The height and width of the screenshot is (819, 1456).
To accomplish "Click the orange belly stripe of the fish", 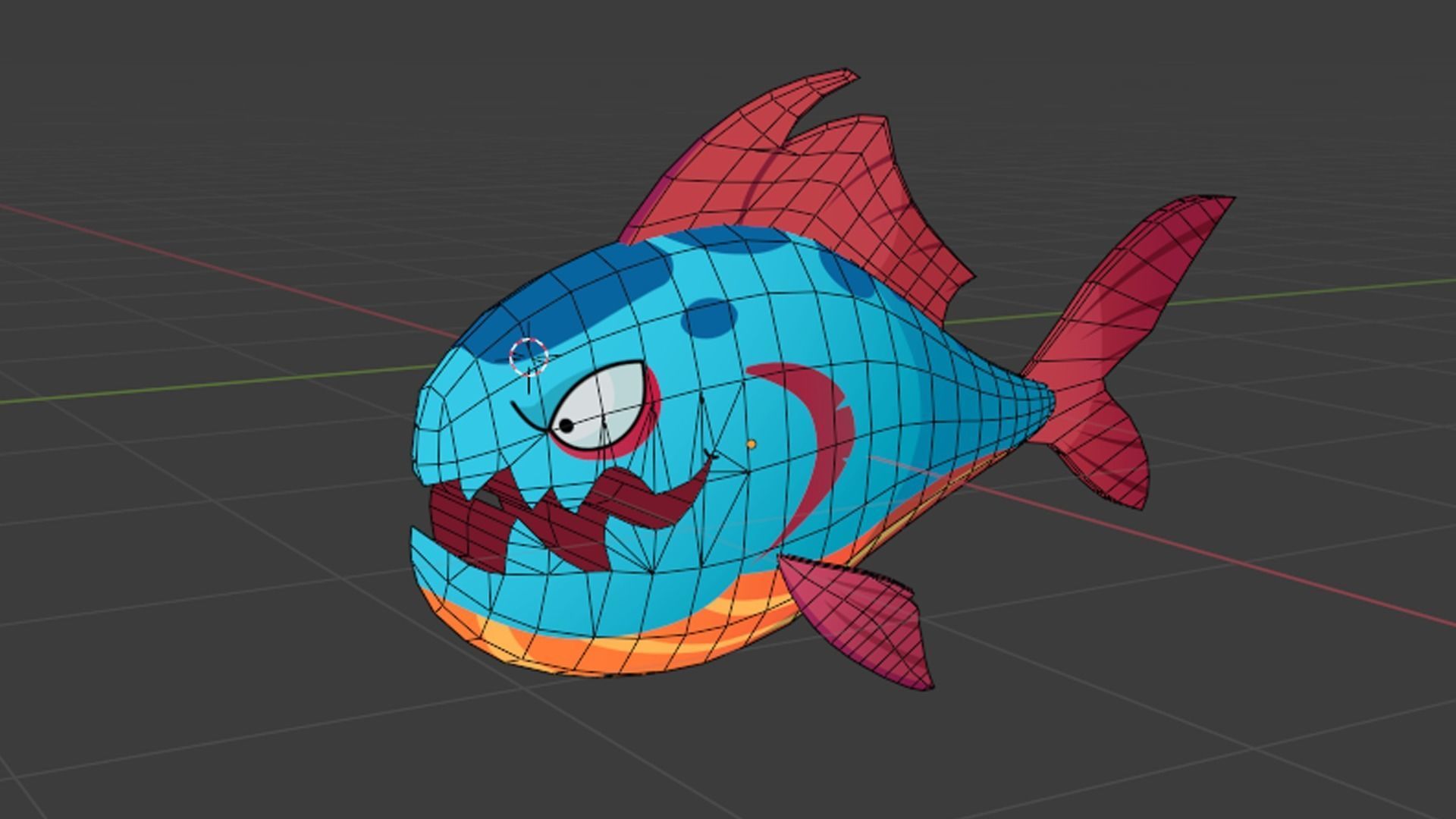I will click(645, 645).
